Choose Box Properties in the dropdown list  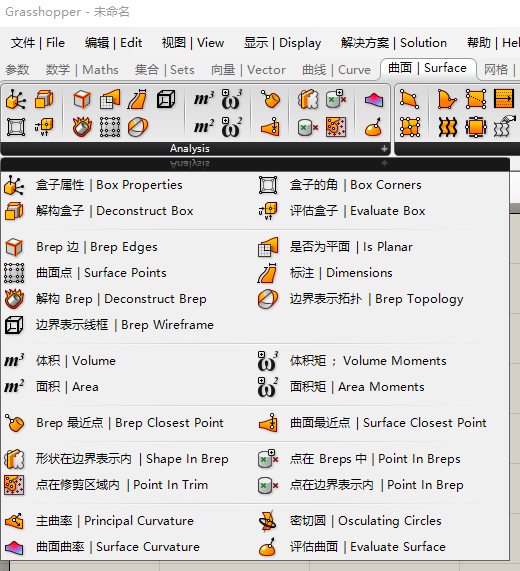click(109, 185)
